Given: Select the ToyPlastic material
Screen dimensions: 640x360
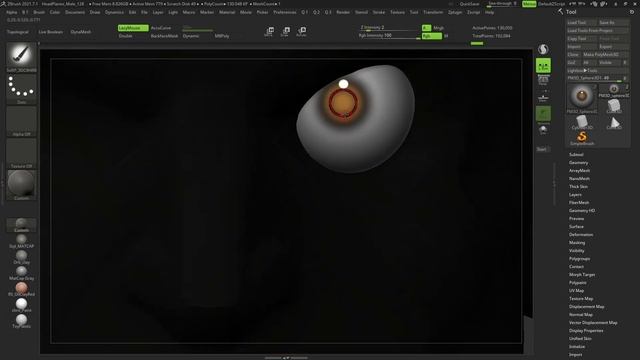Looking at the screenshot, I should [x=21, y=320].
